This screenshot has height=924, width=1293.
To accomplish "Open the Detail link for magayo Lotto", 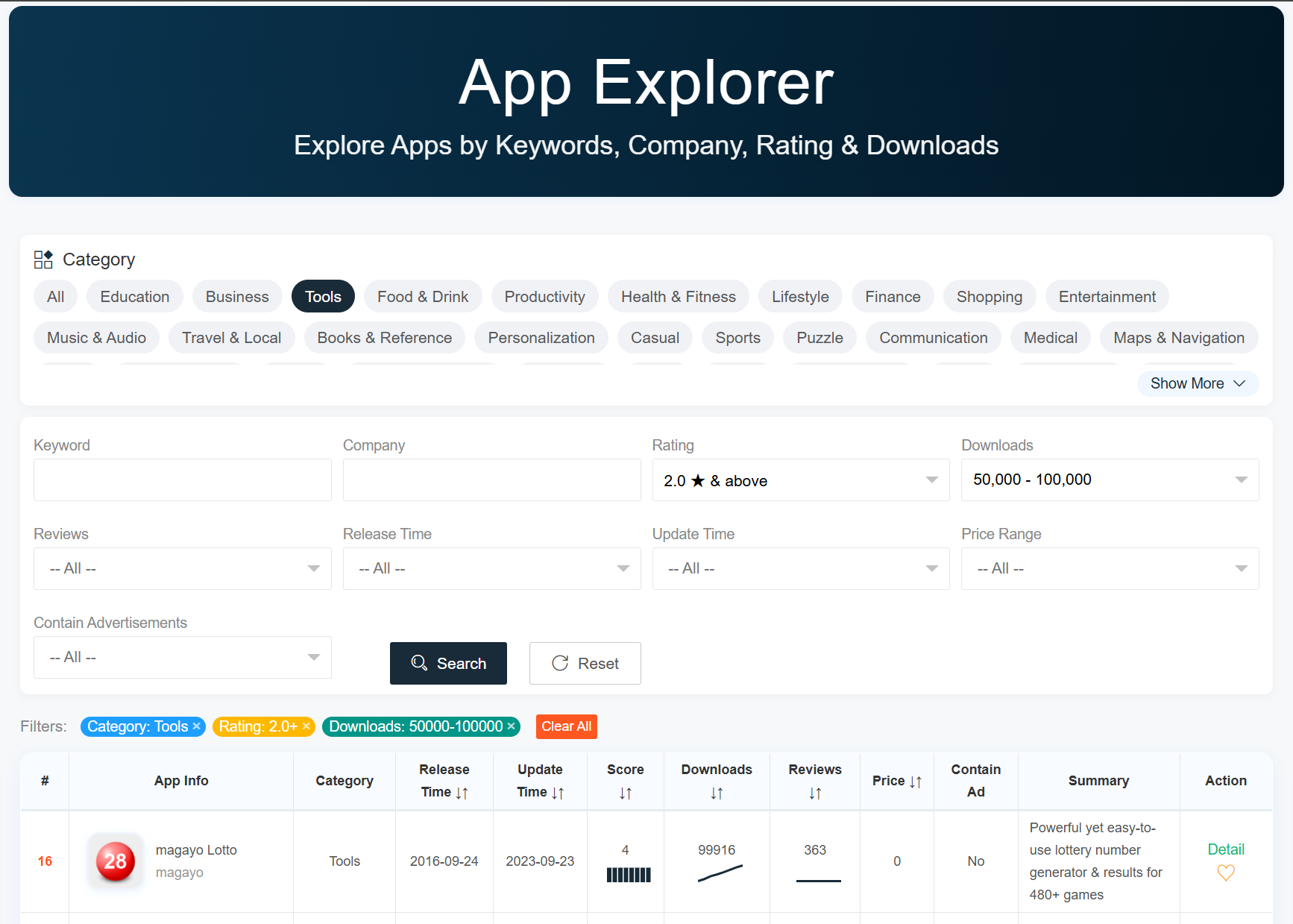I will click(1225, 849).
